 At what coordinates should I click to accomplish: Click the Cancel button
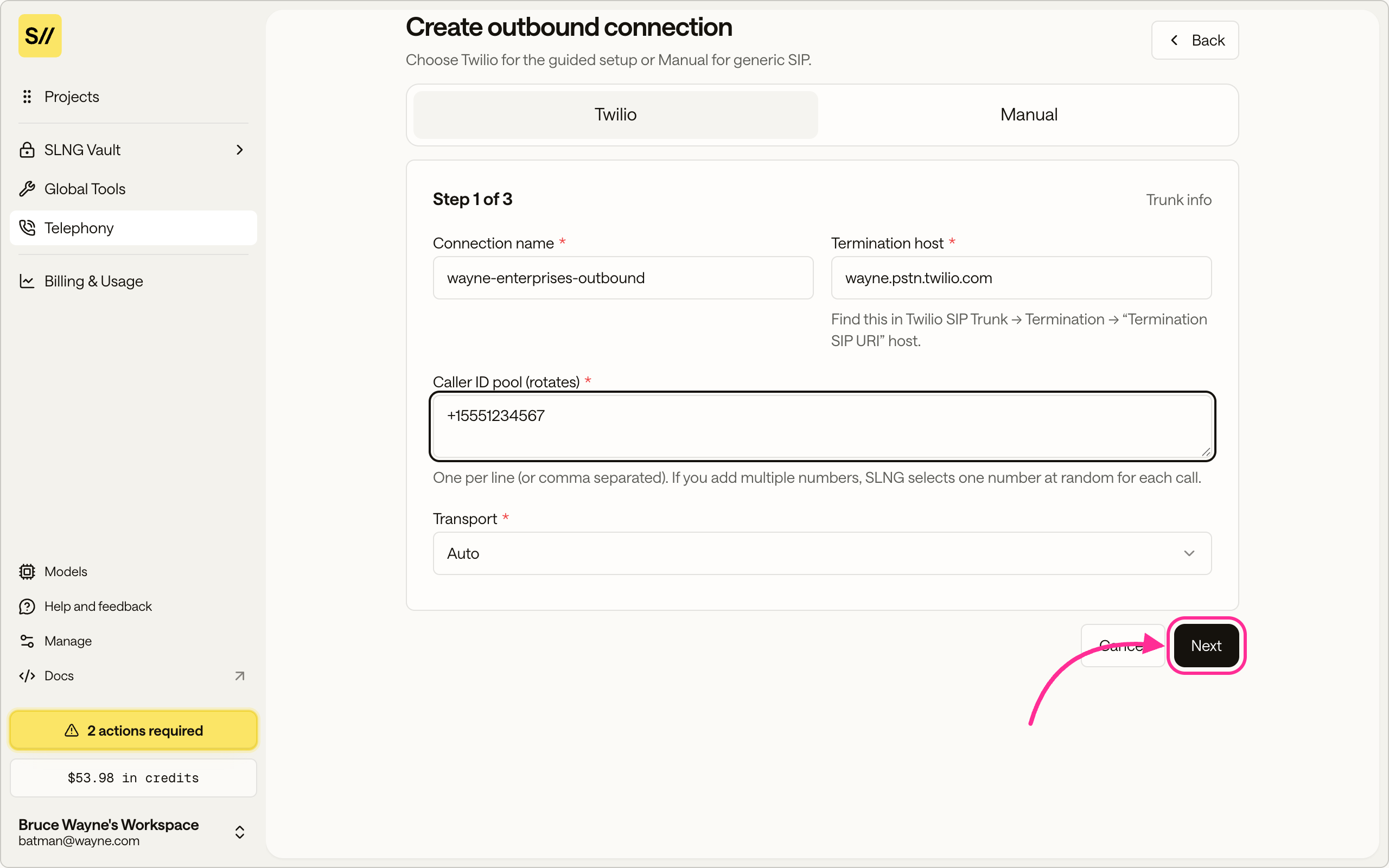coord(1123,645)
